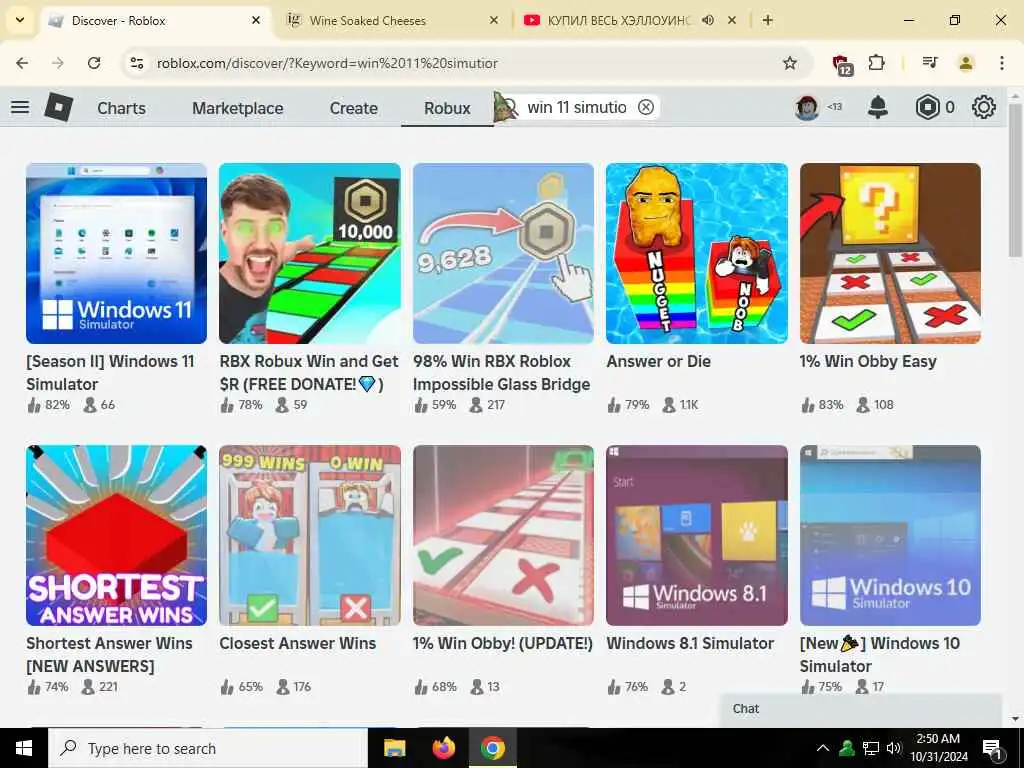Open a new browser tab
The width and height of the screenshot is (1024, 768).
point(768,20)
